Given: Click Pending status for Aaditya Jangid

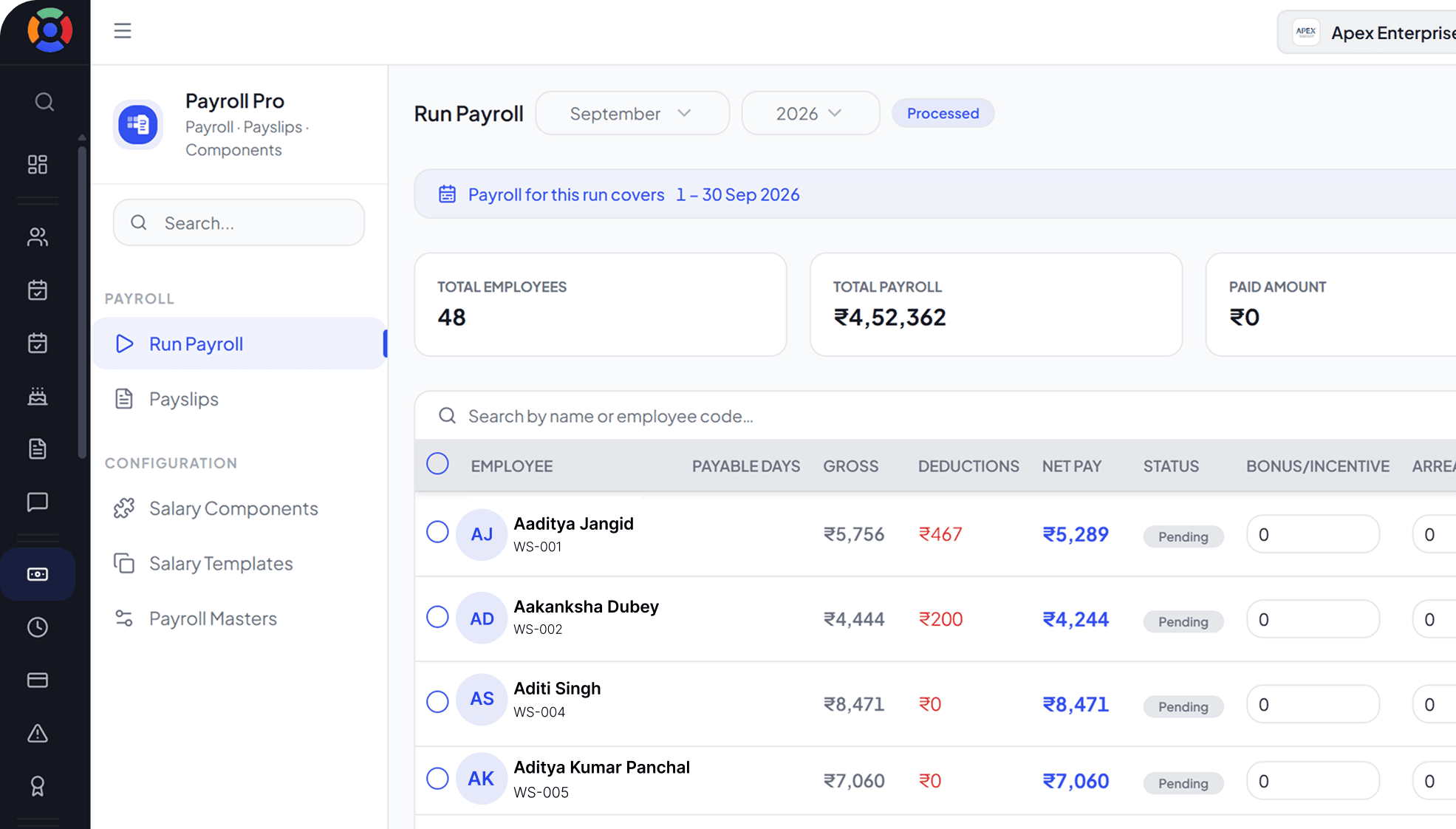Looking at the screenshot, I should point(1183,536).
